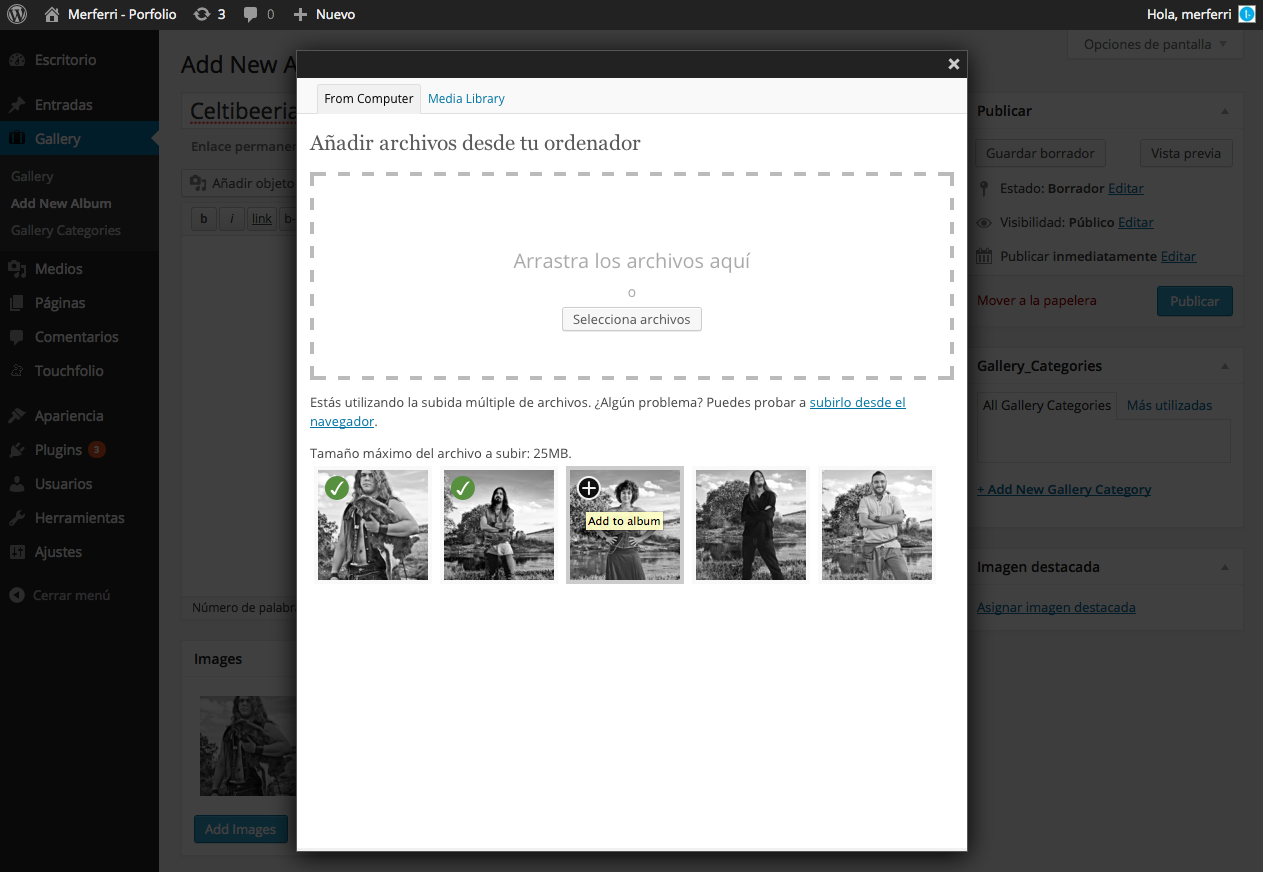Image resolution: width=1263 pixels, height=872 pixels.
Task: Click the Añadir objeto media button
Action: (240, 183)
